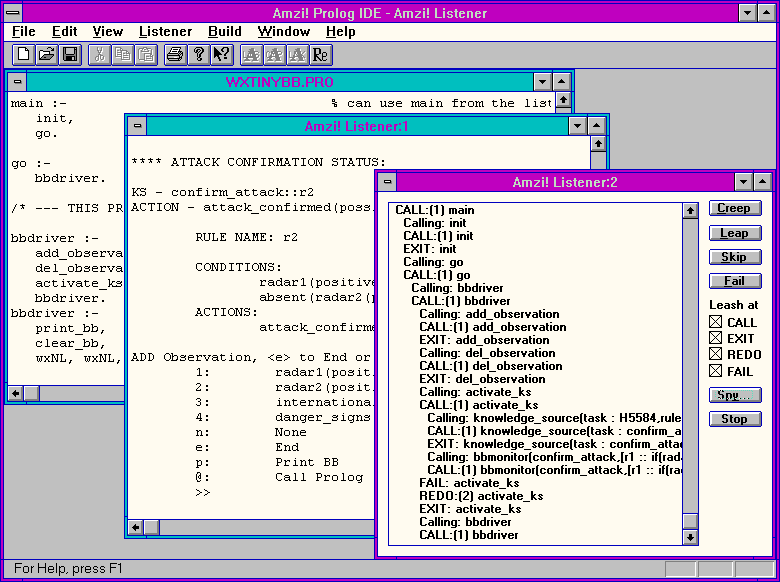Screen dimensions: 780x582
Task: Click the horizontal scrollbar thumb in WXTINYBB.PRO
Action: point(31,393)
